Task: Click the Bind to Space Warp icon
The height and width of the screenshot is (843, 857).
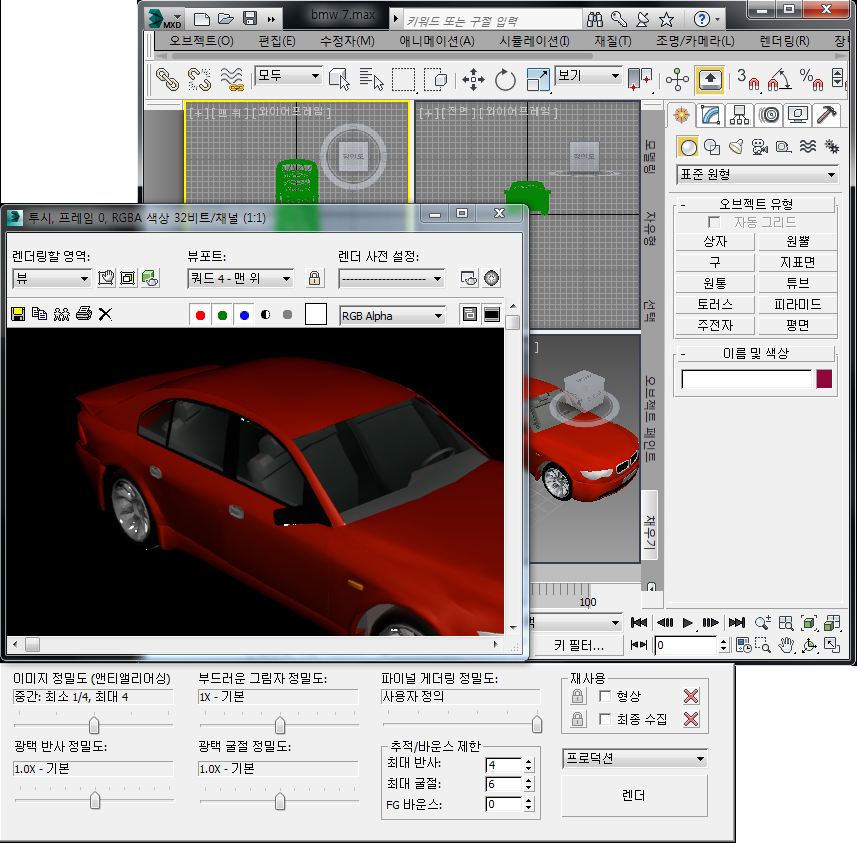Action: tap(232, 79)
